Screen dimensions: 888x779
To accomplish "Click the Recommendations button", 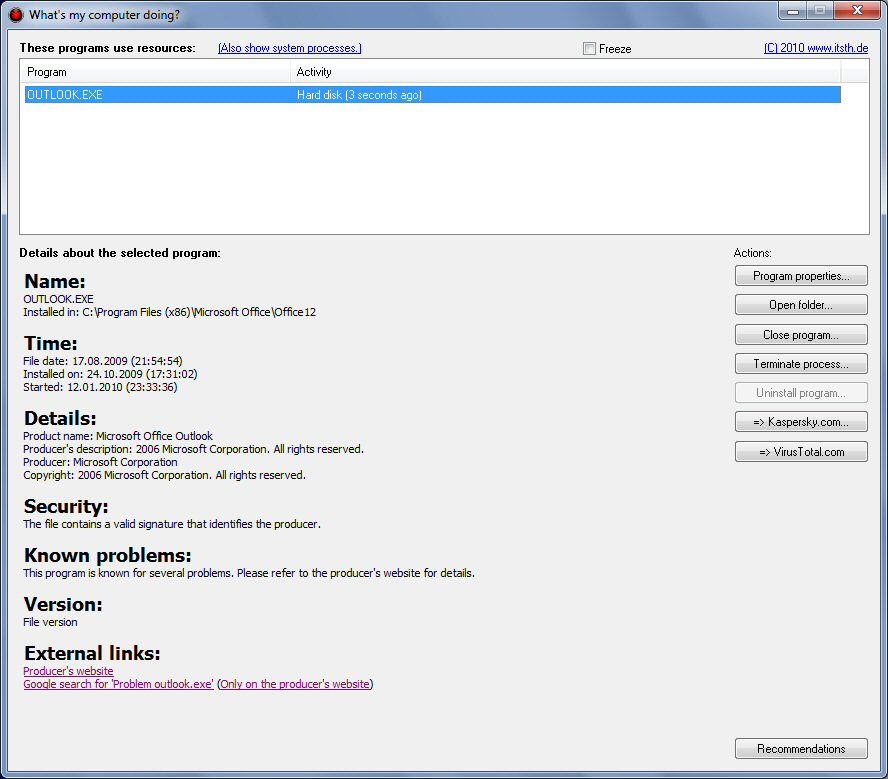I will pyautogui.click(x=801, y=749).
